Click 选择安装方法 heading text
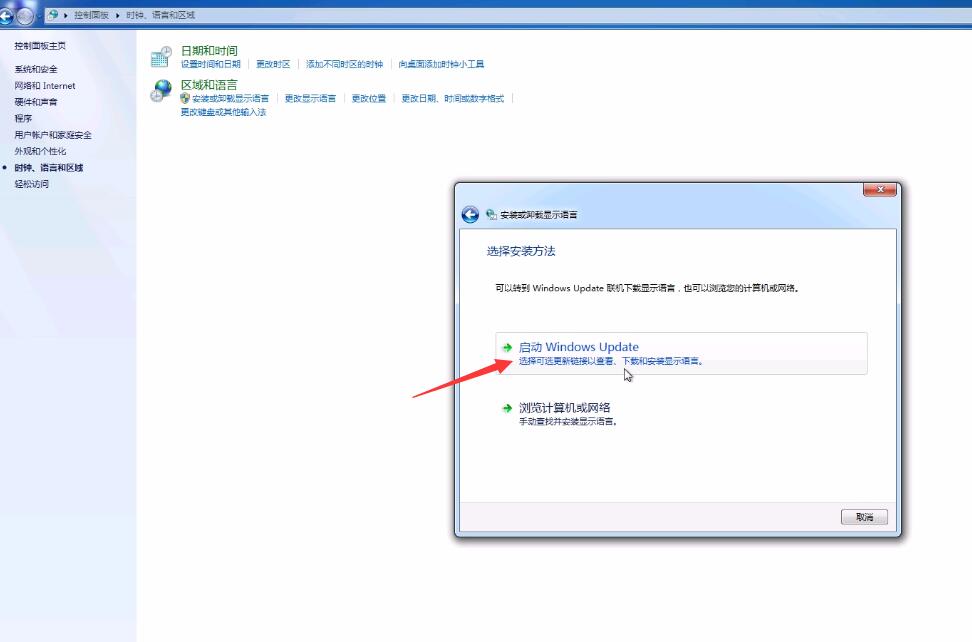 (x=521, y=251)
